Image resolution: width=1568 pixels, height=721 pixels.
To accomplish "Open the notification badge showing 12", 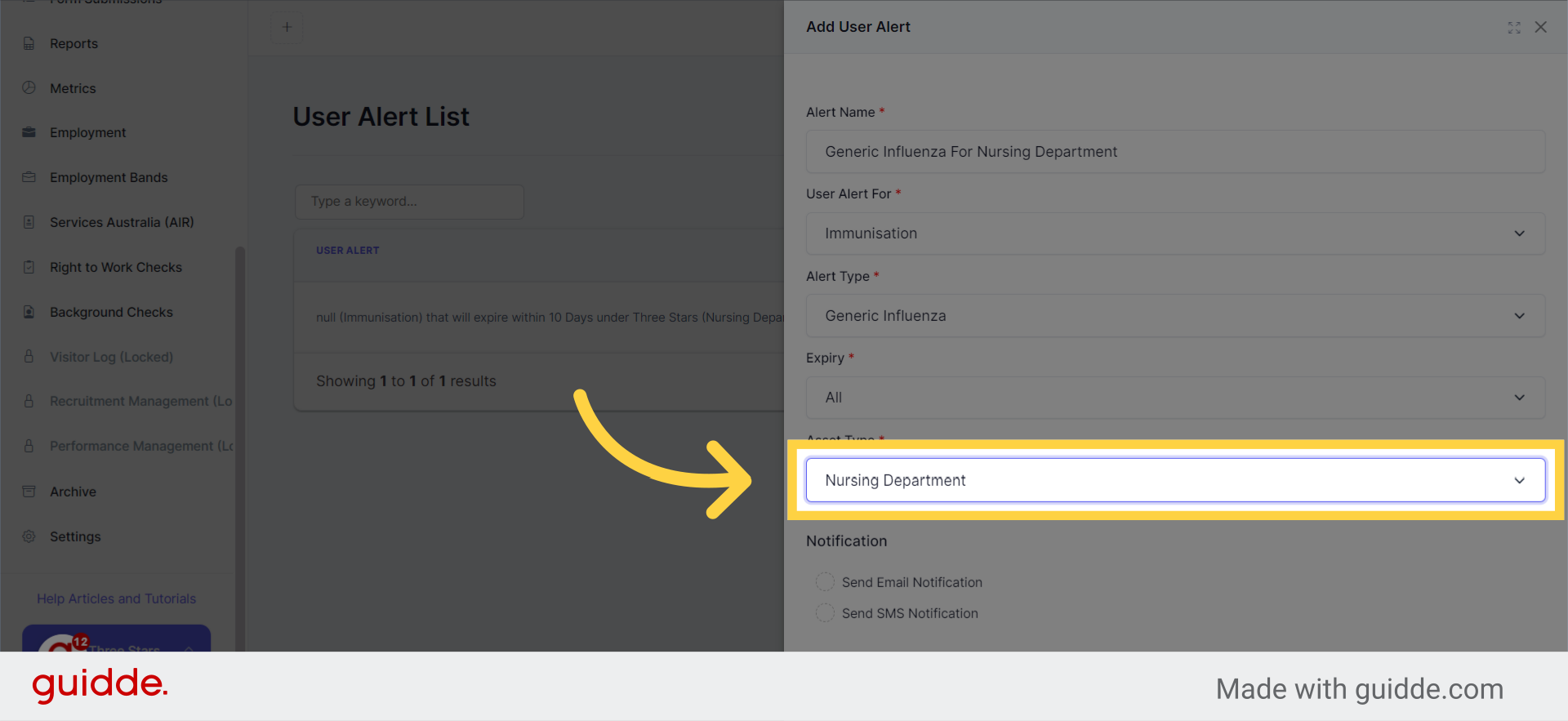I will point(80,642).
